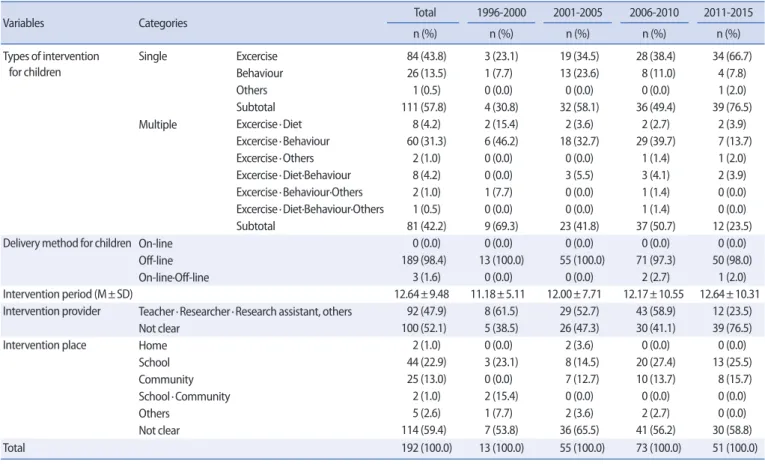This screenshot has width=765, height=464.
Task: Select the '12.17 ± 10.55' value
Action: pyautogui.click(x=653, y=294)
